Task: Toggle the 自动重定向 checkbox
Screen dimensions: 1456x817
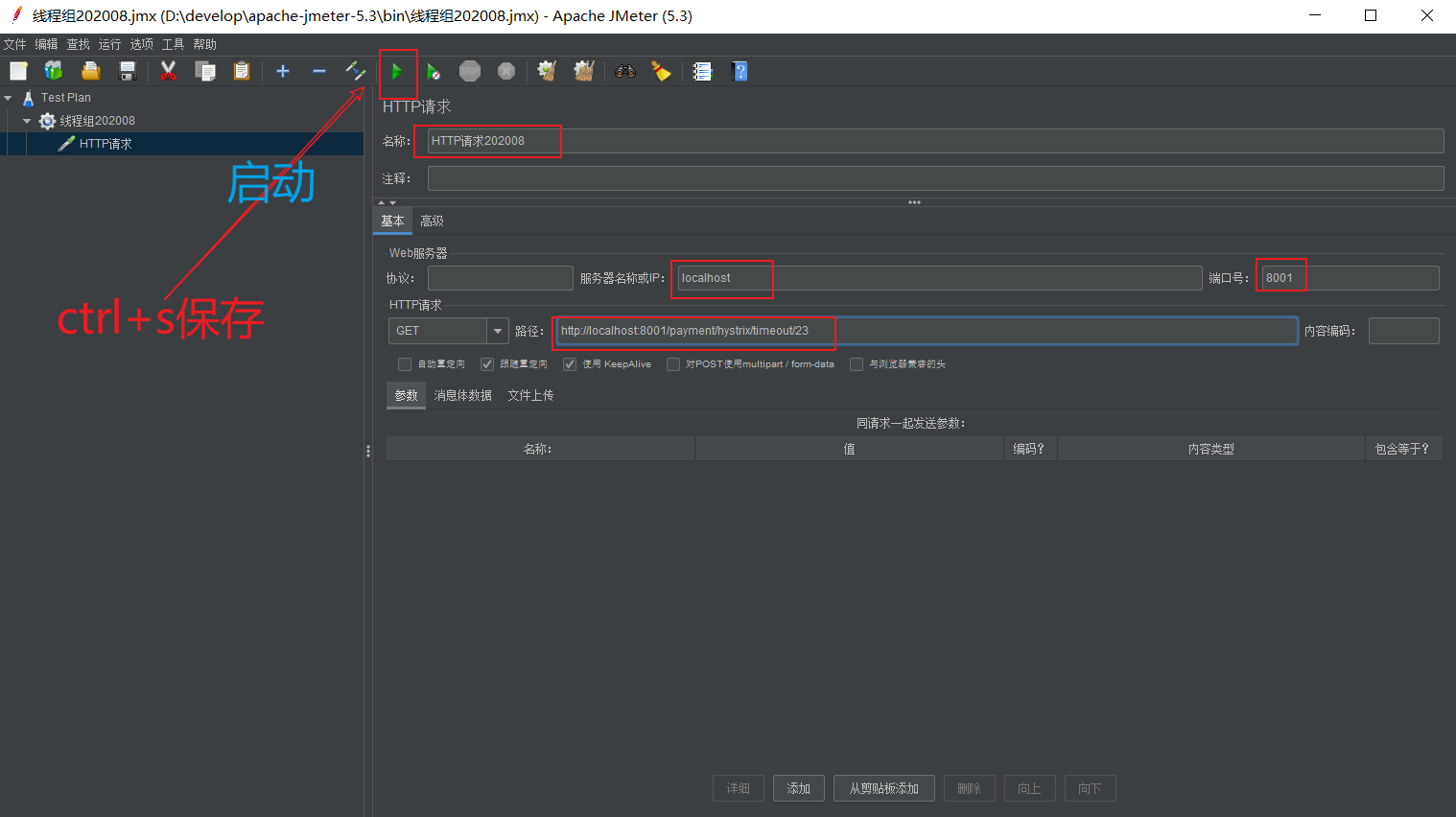Action: click(x=405, y=364)
